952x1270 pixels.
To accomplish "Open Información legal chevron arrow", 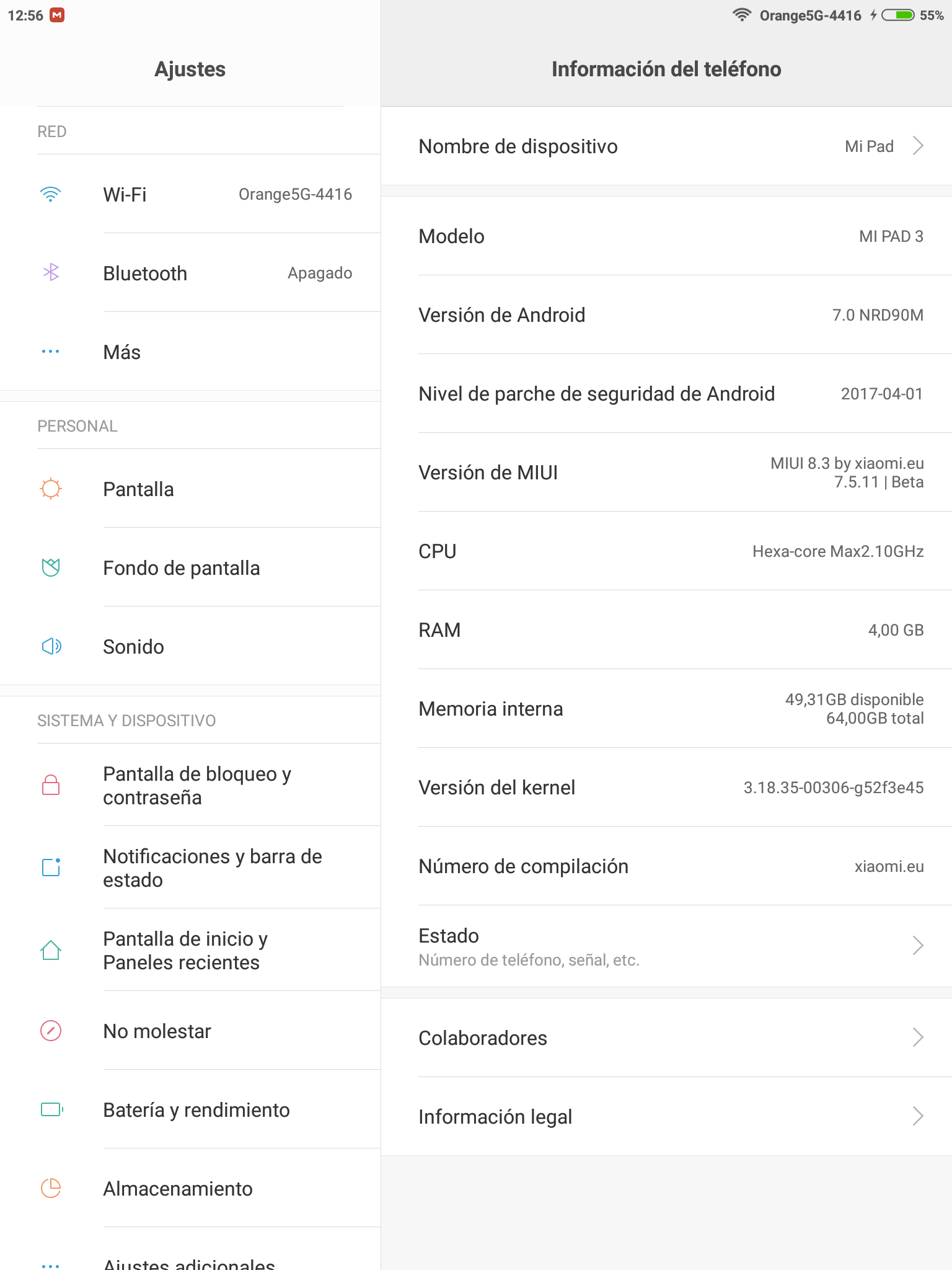I will [918, 1116].
